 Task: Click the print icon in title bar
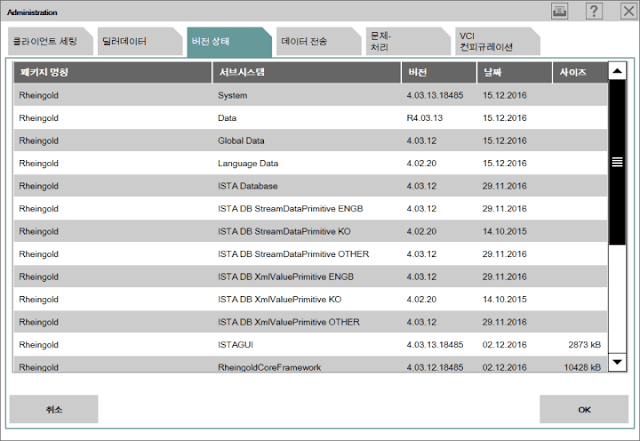[559, 11]
